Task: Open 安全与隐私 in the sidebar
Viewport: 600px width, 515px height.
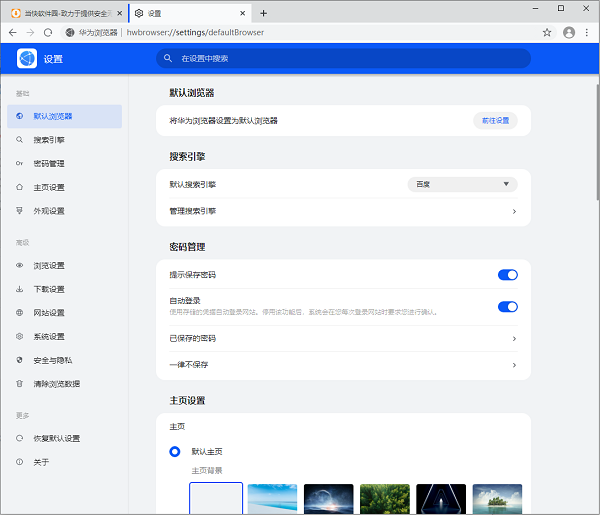Action: tap(52, 360)
